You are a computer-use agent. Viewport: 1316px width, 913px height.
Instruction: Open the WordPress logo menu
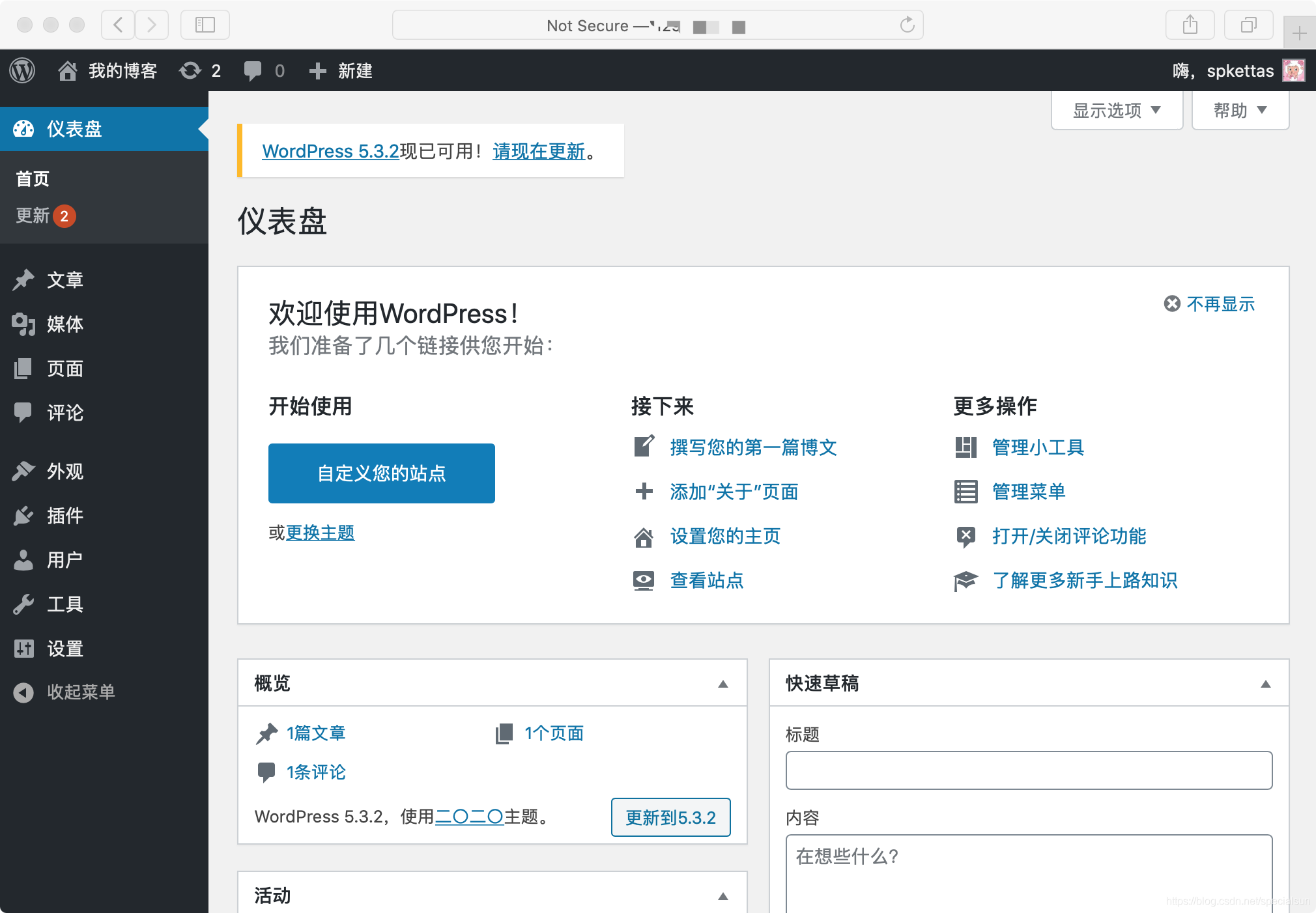(23, 70)
